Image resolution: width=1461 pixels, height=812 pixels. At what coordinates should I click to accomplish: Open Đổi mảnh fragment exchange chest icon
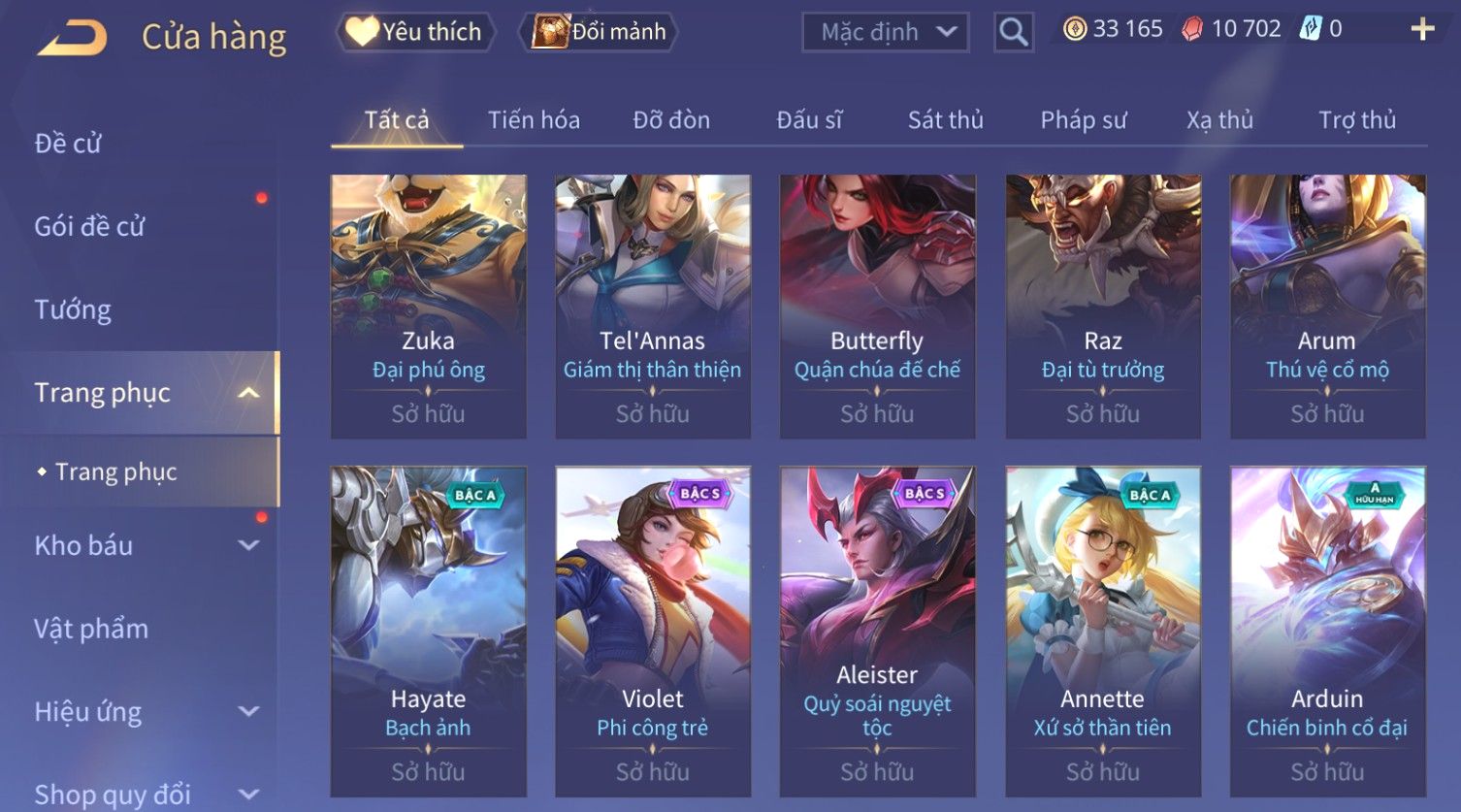coord(598,32)
